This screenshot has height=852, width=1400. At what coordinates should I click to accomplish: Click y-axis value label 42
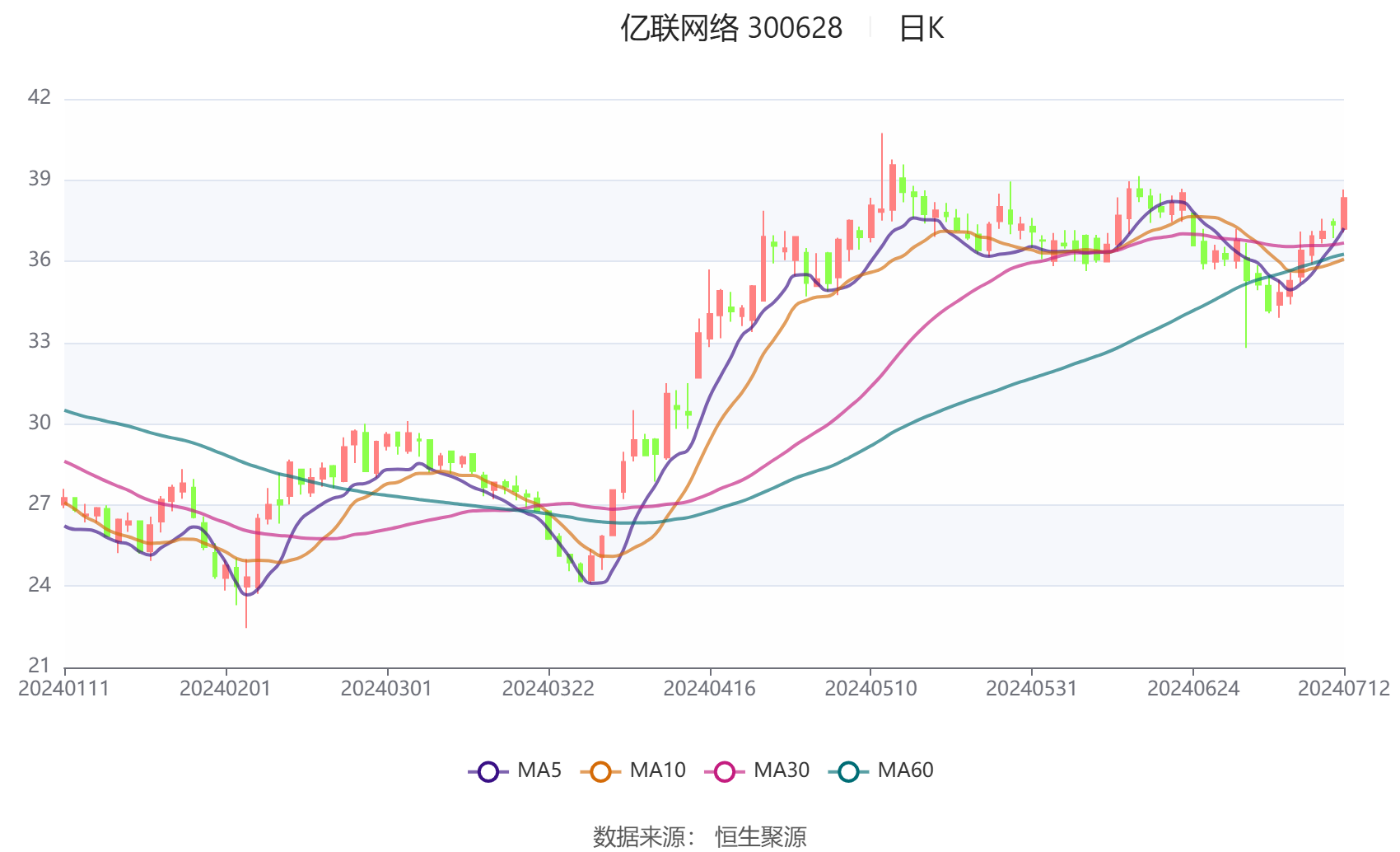[x=40, y=97]
